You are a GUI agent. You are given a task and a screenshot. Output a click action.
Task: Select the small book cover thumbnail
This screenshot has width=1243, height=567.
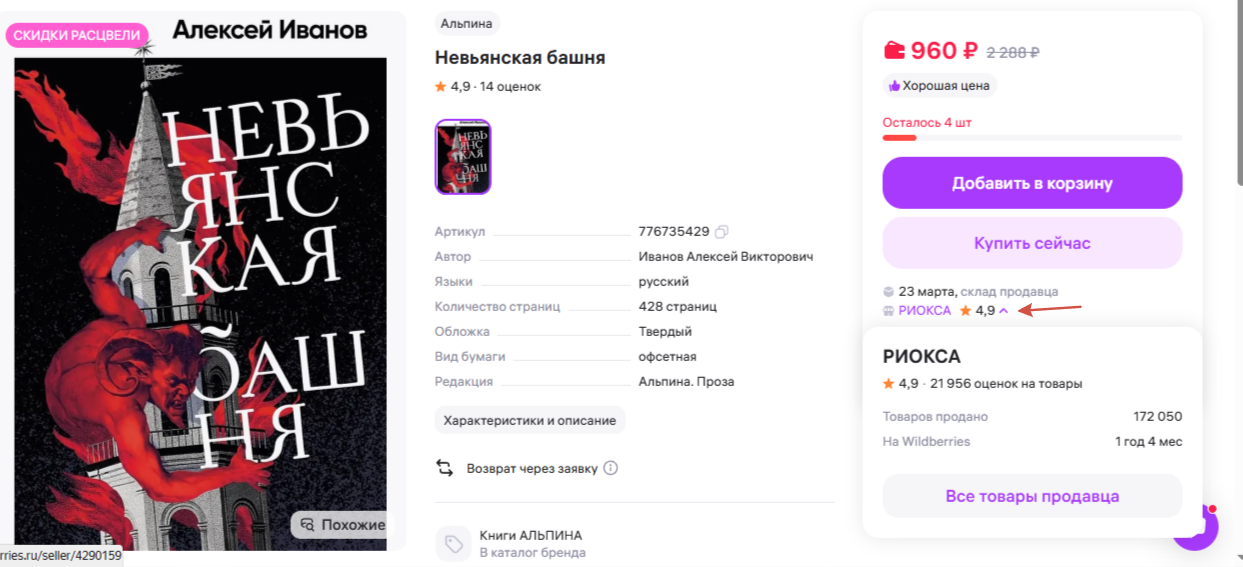coord(463,157)
